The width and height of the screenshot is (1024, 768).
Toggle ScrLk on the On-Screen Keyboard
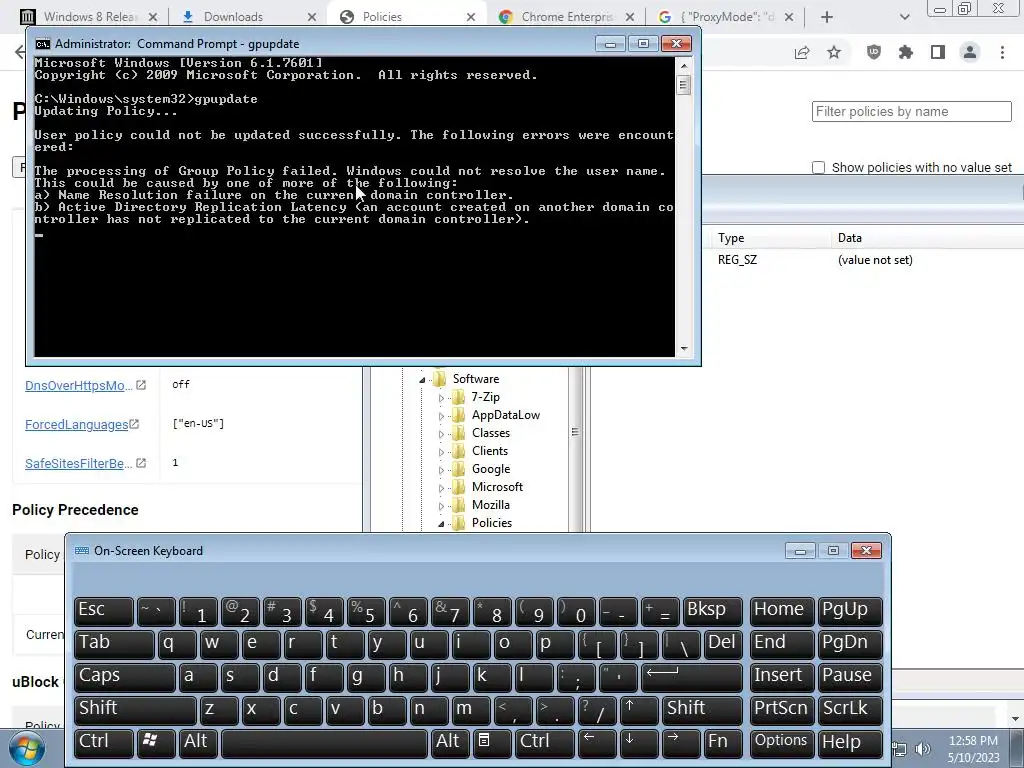click(850, 709)
